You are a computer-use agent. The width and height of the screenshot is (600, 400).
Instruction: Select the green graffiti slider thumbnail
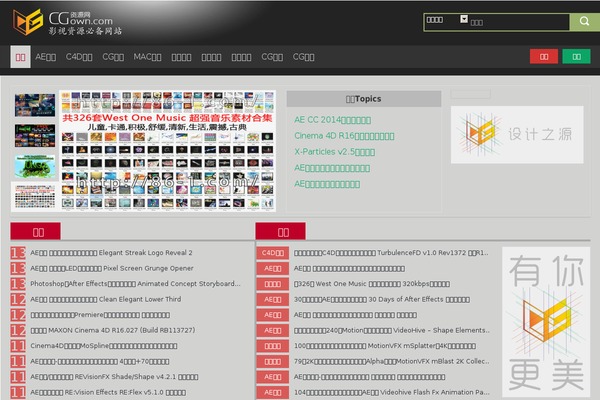click(x=35, y=167)
